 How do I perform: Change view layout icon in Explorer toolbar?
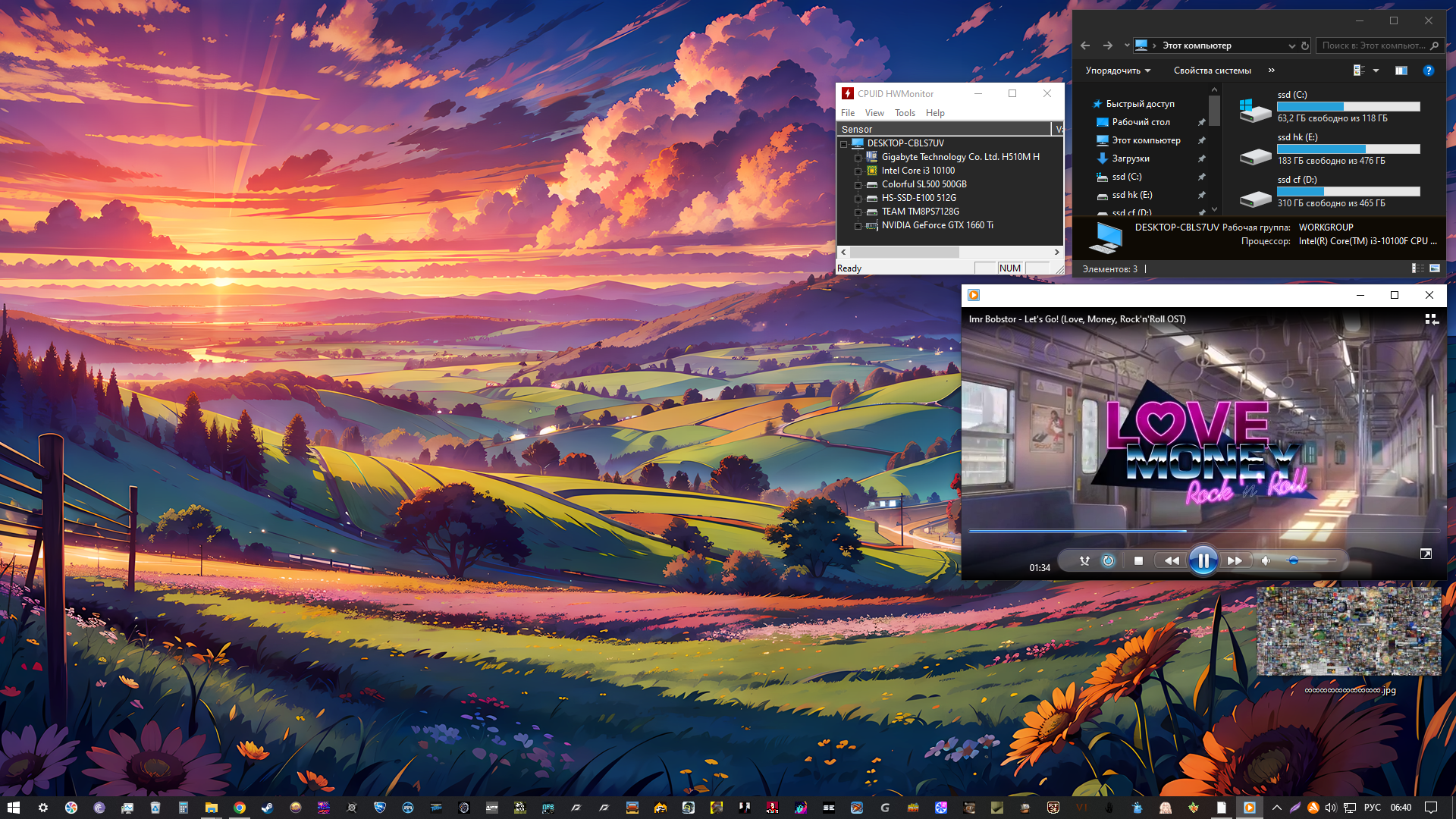point(1359,71)
